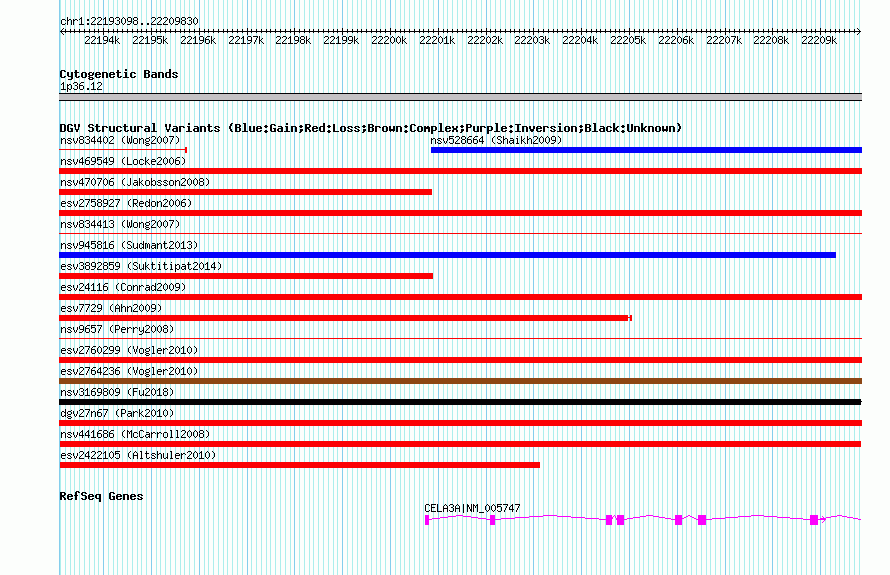
Task: Click the 22198k ruler tick label
Action: tap(293, 40)
